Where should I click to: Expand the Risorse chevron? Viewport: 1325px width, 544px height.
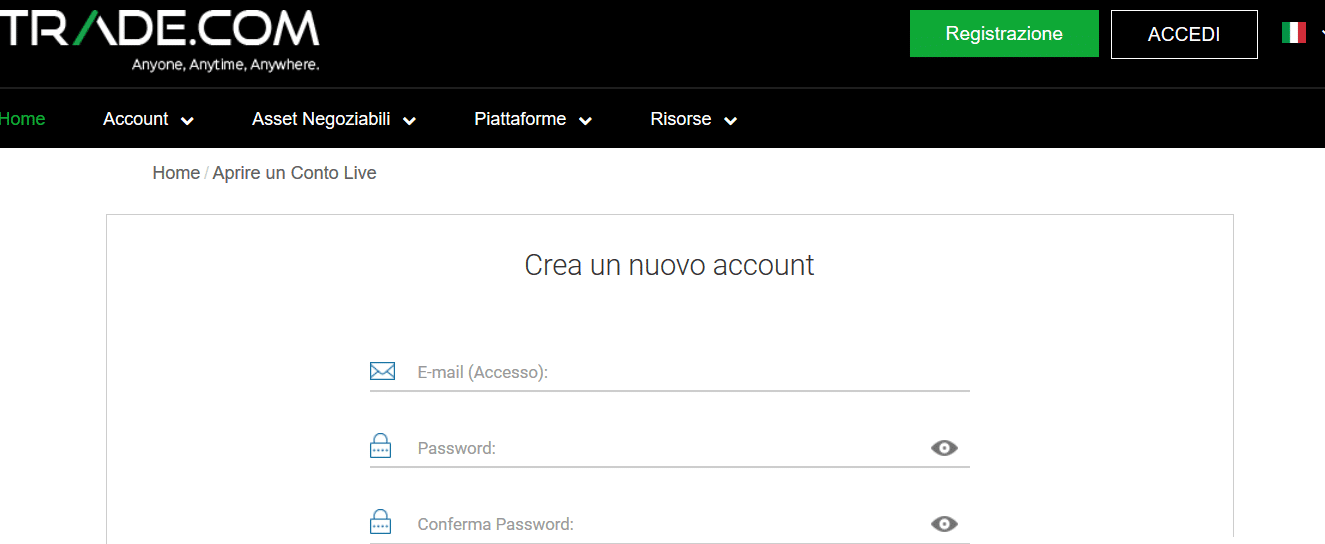click(x=730, y=121)
